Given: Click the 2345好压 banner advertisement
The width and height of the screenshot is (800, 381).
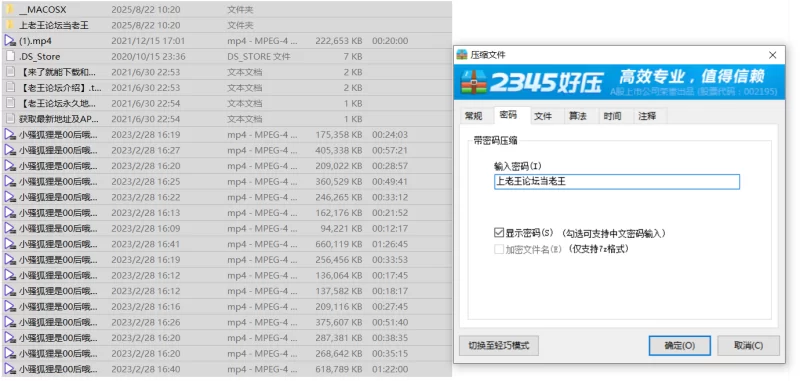Looking at the screenshot, I should pyautogui.click(x=619, y=82).
